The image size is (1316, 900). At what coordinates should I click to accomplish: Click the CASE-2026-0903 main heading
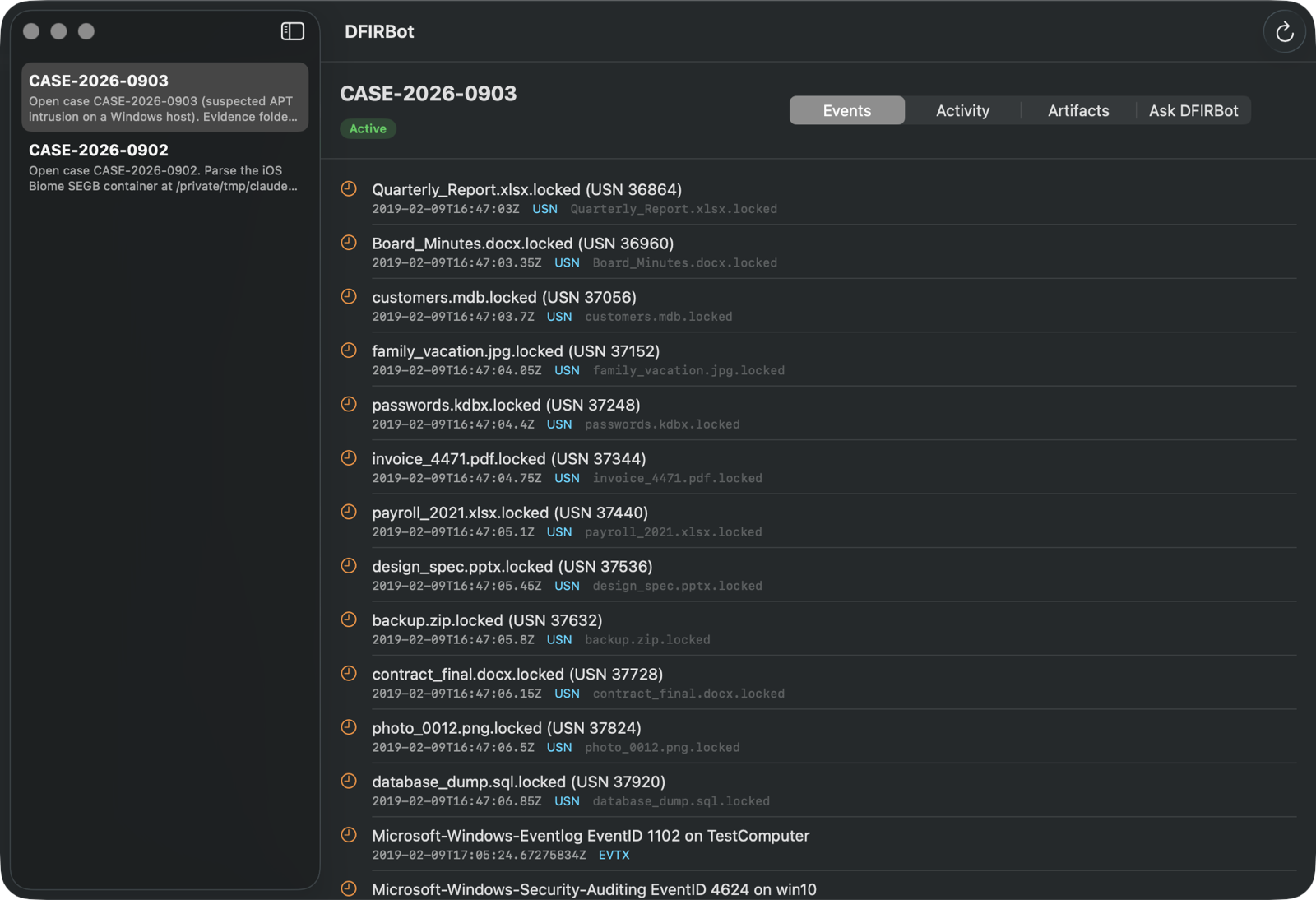click(x=429, y=94)
